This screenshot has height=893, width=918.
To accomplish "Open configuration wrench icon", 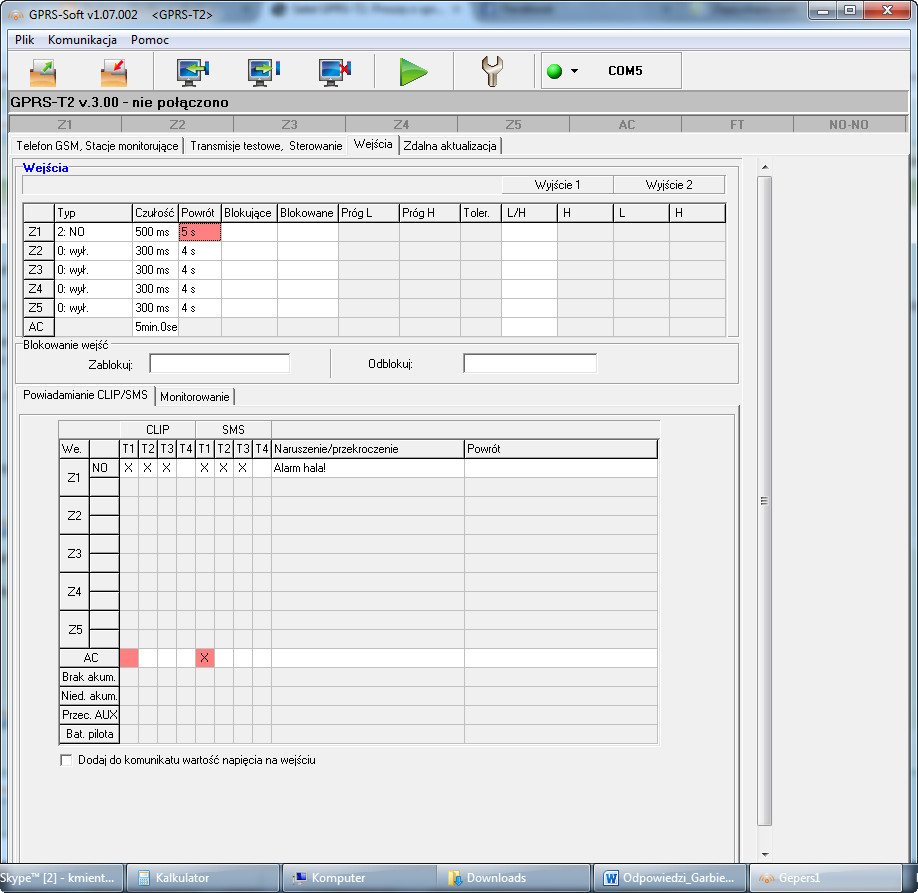I will pos(492,71).
